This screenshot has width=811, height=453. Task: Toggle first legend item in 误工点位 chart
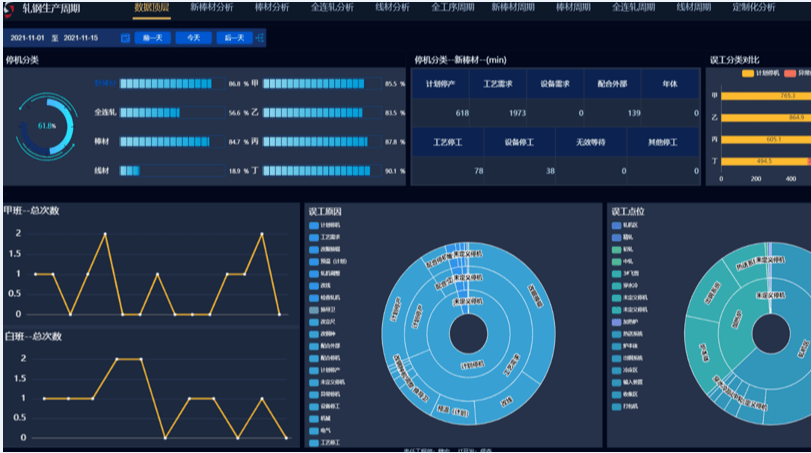pos(616,225)
